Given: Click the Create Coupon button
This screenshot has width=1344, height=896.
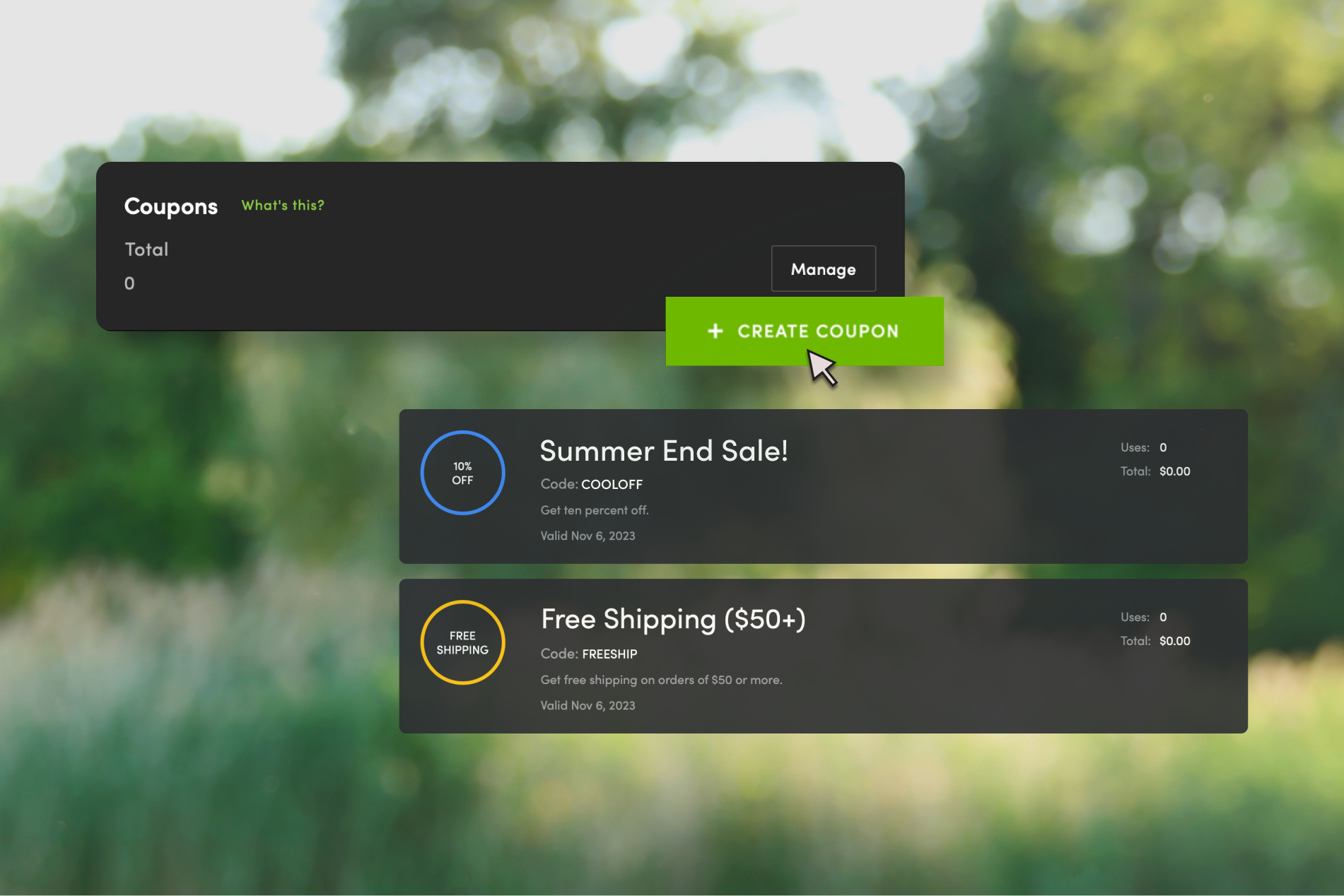Looking at the screenshot, I should click(805, 331).
